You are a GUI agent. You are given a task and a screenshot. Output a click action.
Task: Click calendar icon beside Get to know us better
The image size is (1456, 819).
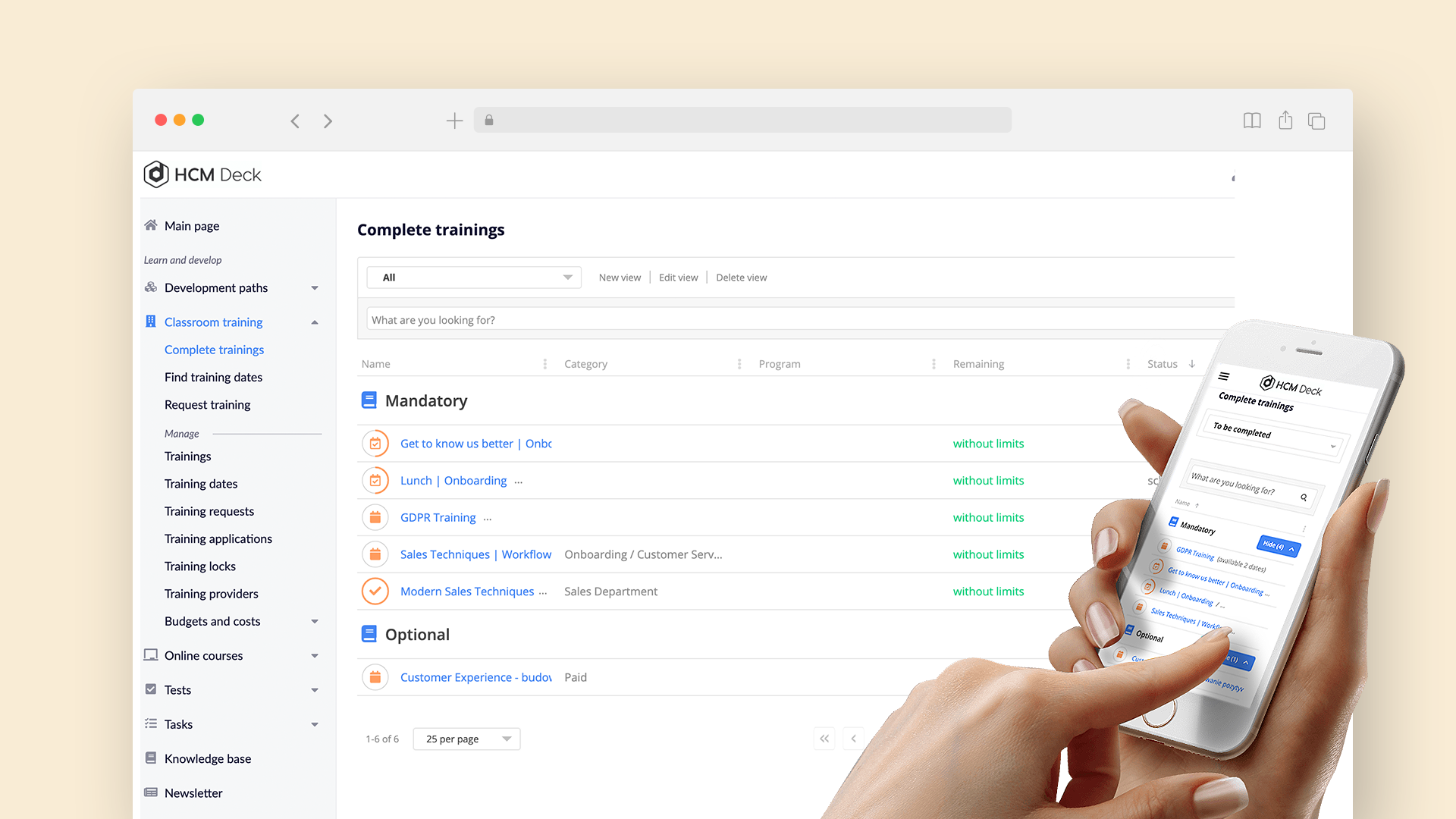(x=375, y=444)
